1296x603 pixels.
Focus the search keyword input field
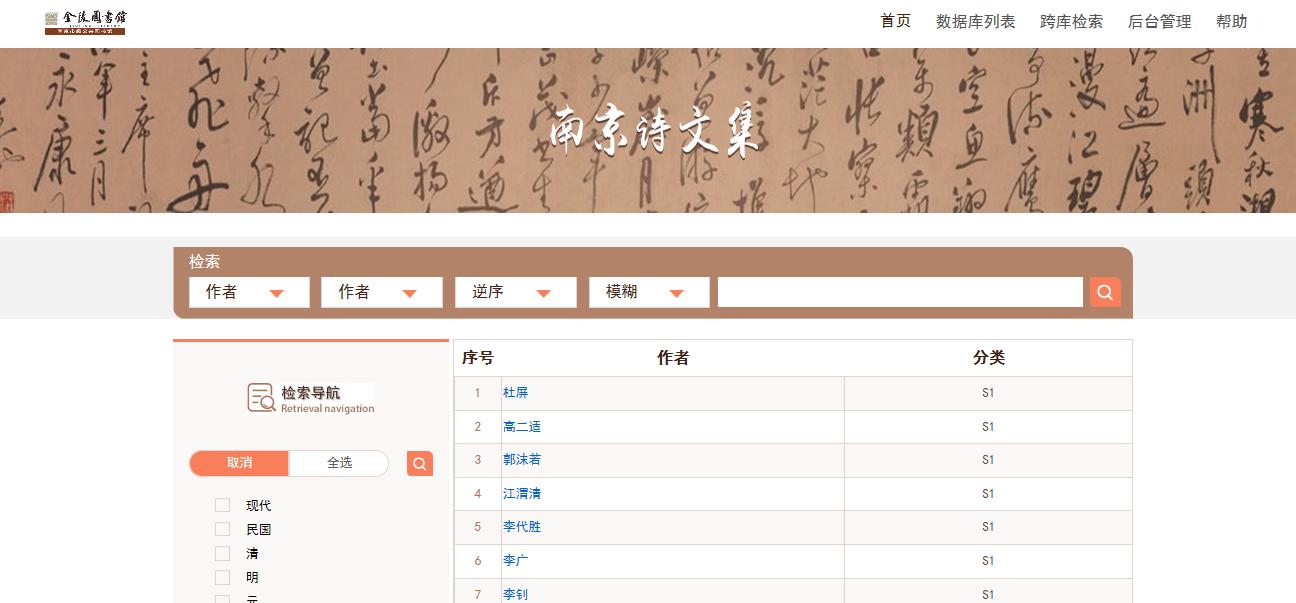coord(900,292)
